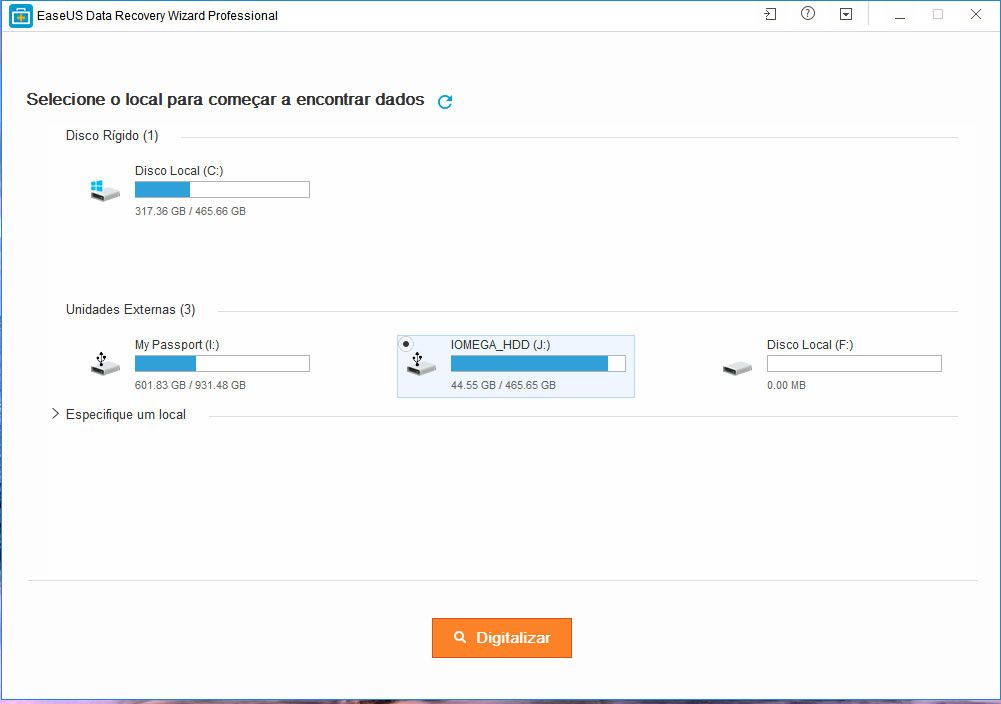Minimize the EaseUS window

coord(899,14)
